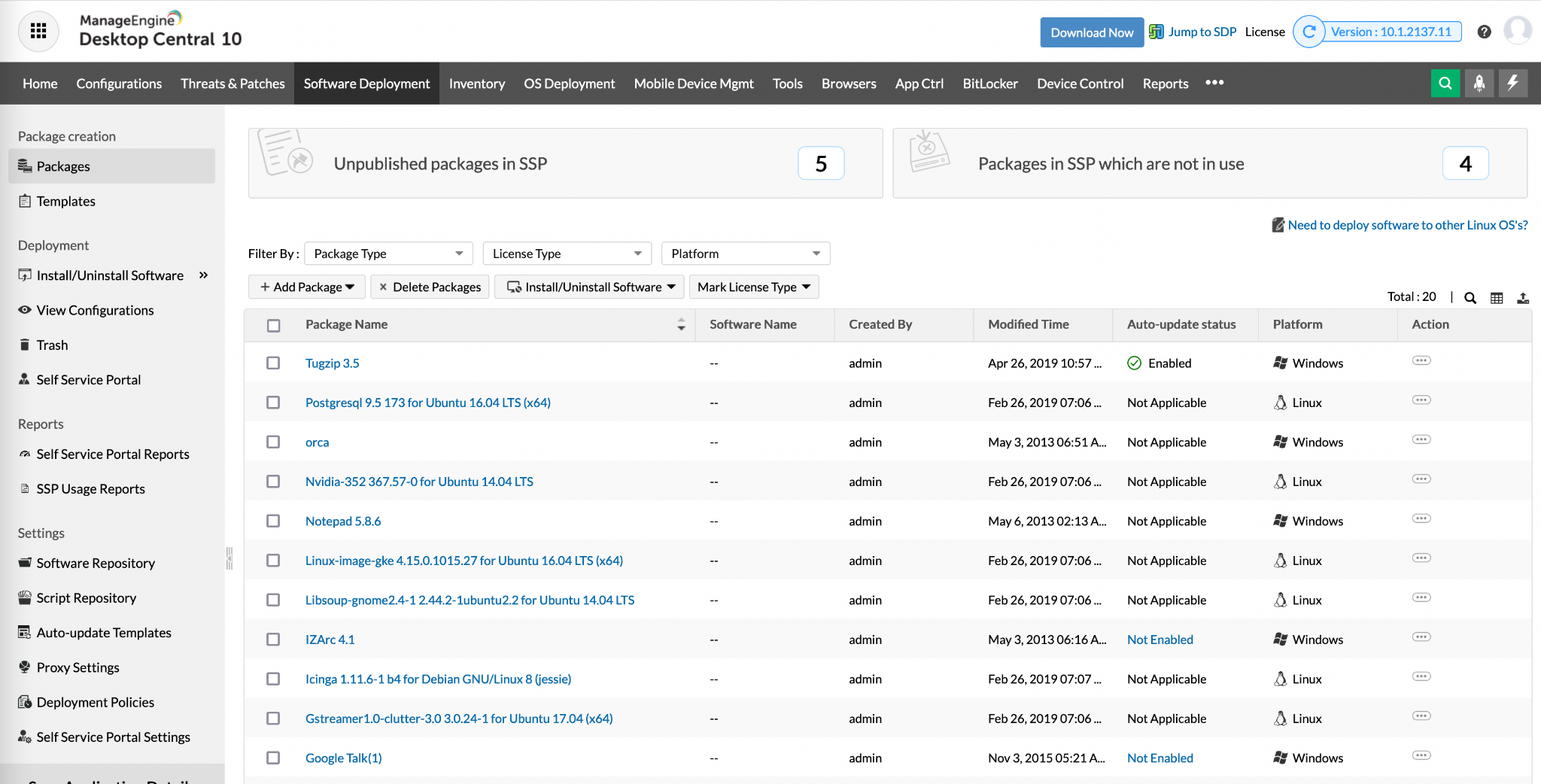
Task: Open Linux OS deployment help link
Action: (1407, 225)
